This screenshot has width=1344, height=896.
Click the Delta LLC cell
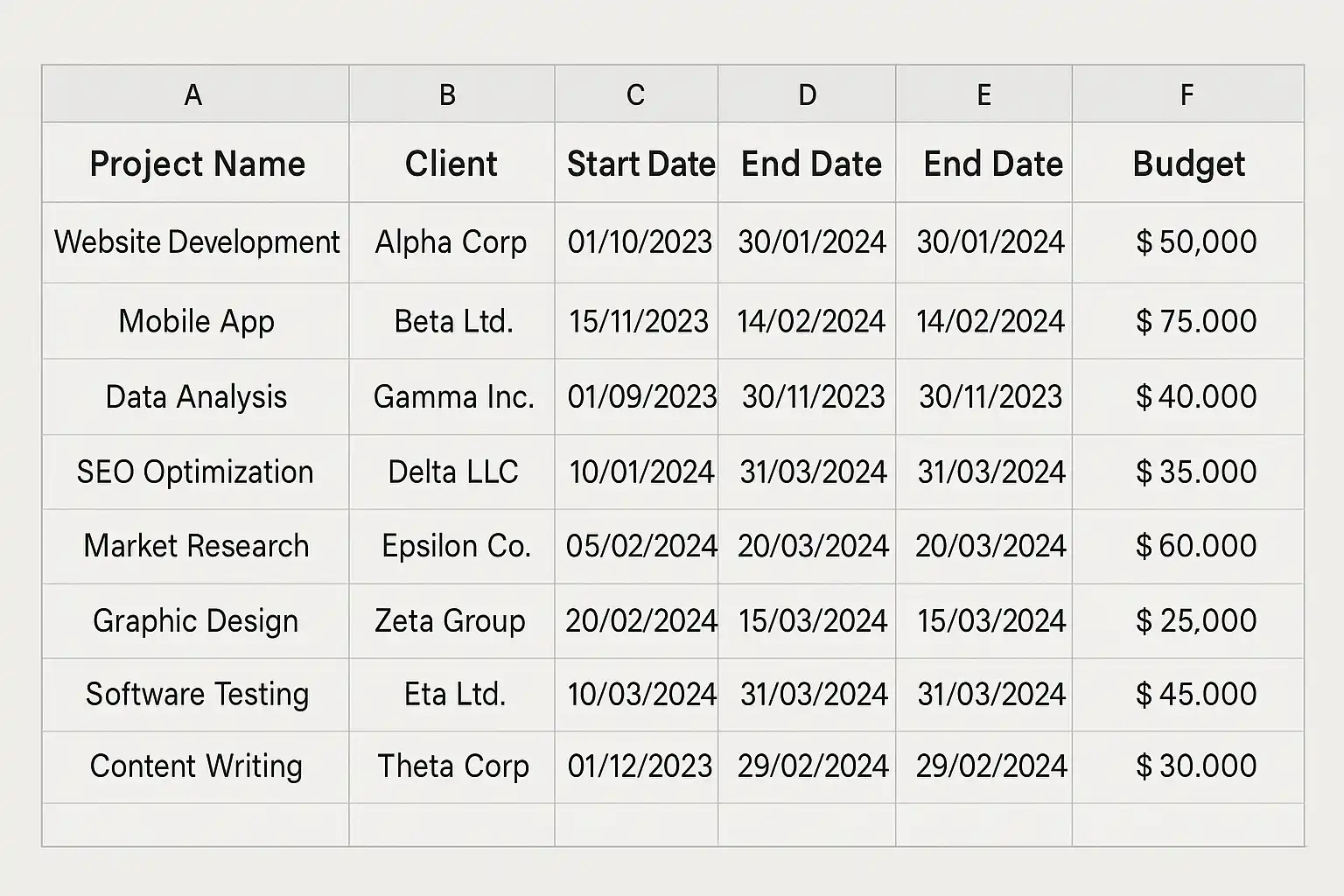coord(451,472)
